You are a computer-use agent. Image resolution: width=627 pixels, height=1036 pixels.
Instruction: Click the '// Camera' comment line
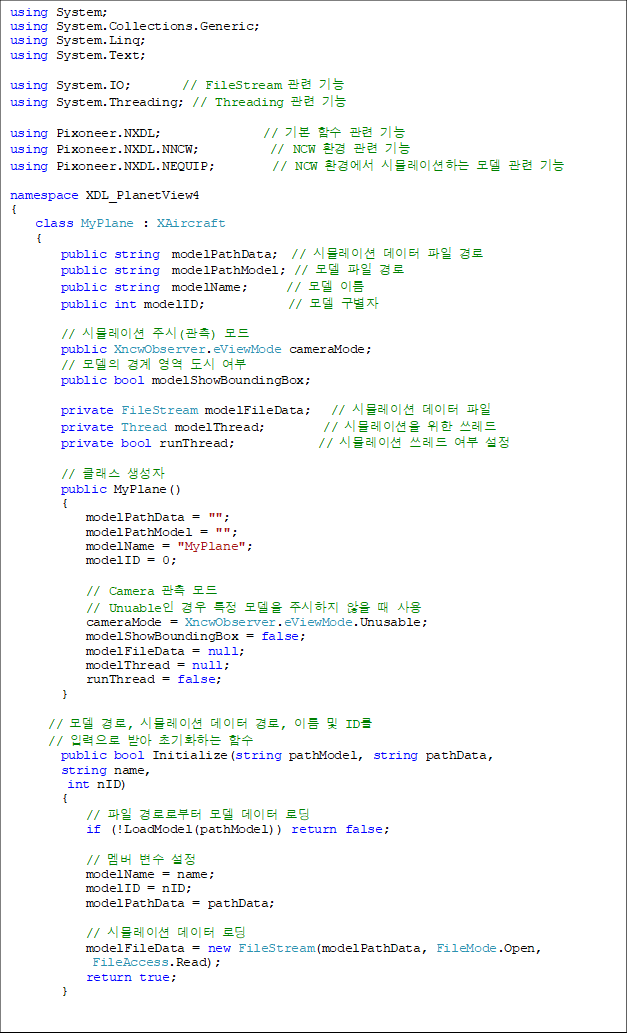click(x=152, y=591)
